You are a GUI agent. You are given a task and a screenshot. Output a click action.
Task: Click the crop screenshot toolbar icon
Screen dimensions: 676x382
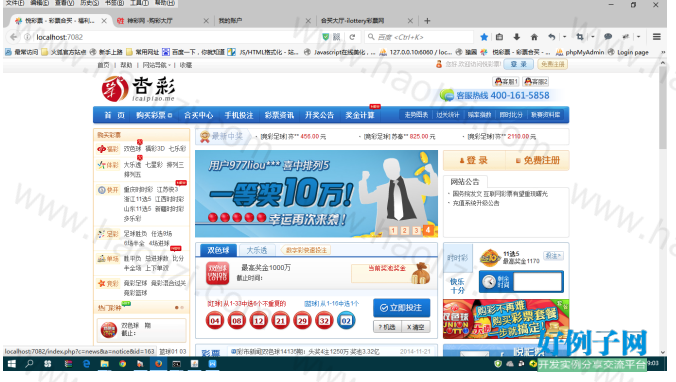coord(580,37)
